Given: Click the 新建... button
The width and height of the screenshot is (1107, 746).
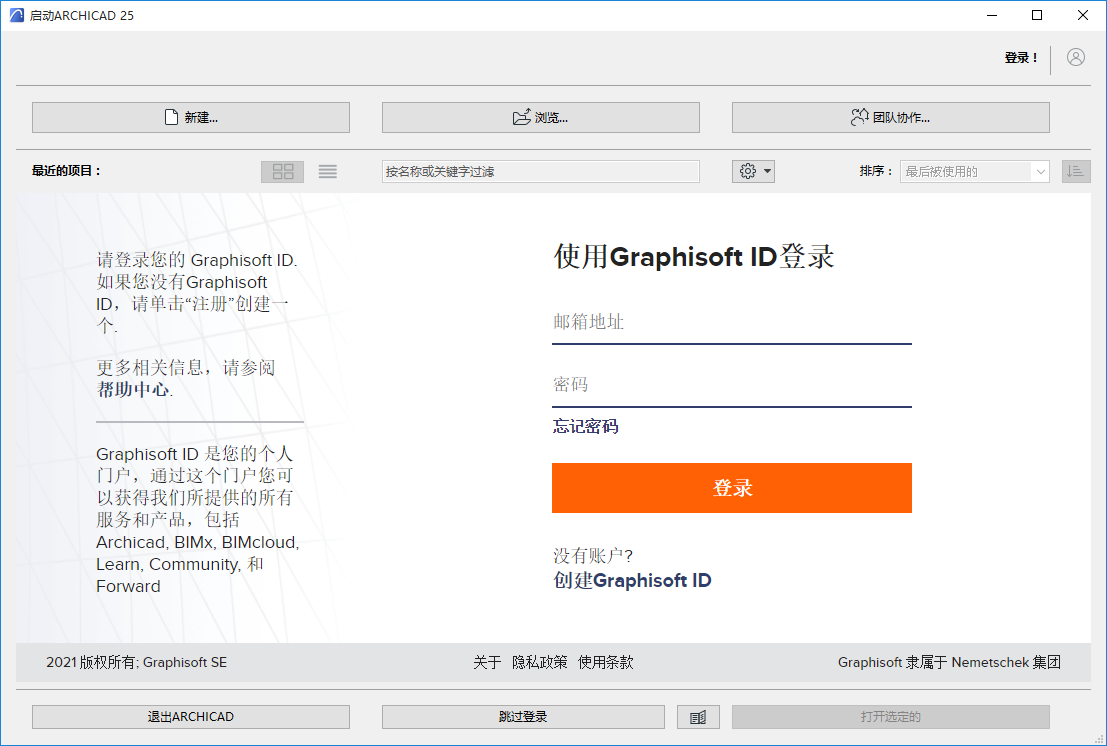Looking at the screenshot, I should (191, 117).
